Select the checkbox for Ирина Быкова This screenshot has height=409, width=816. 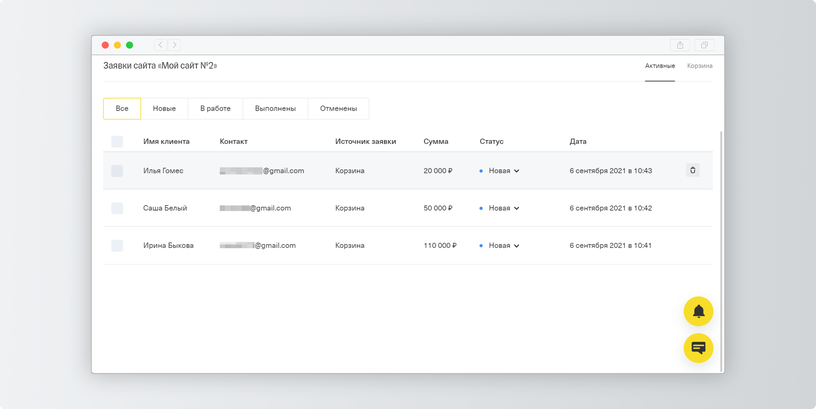click(x=117, y=246)
